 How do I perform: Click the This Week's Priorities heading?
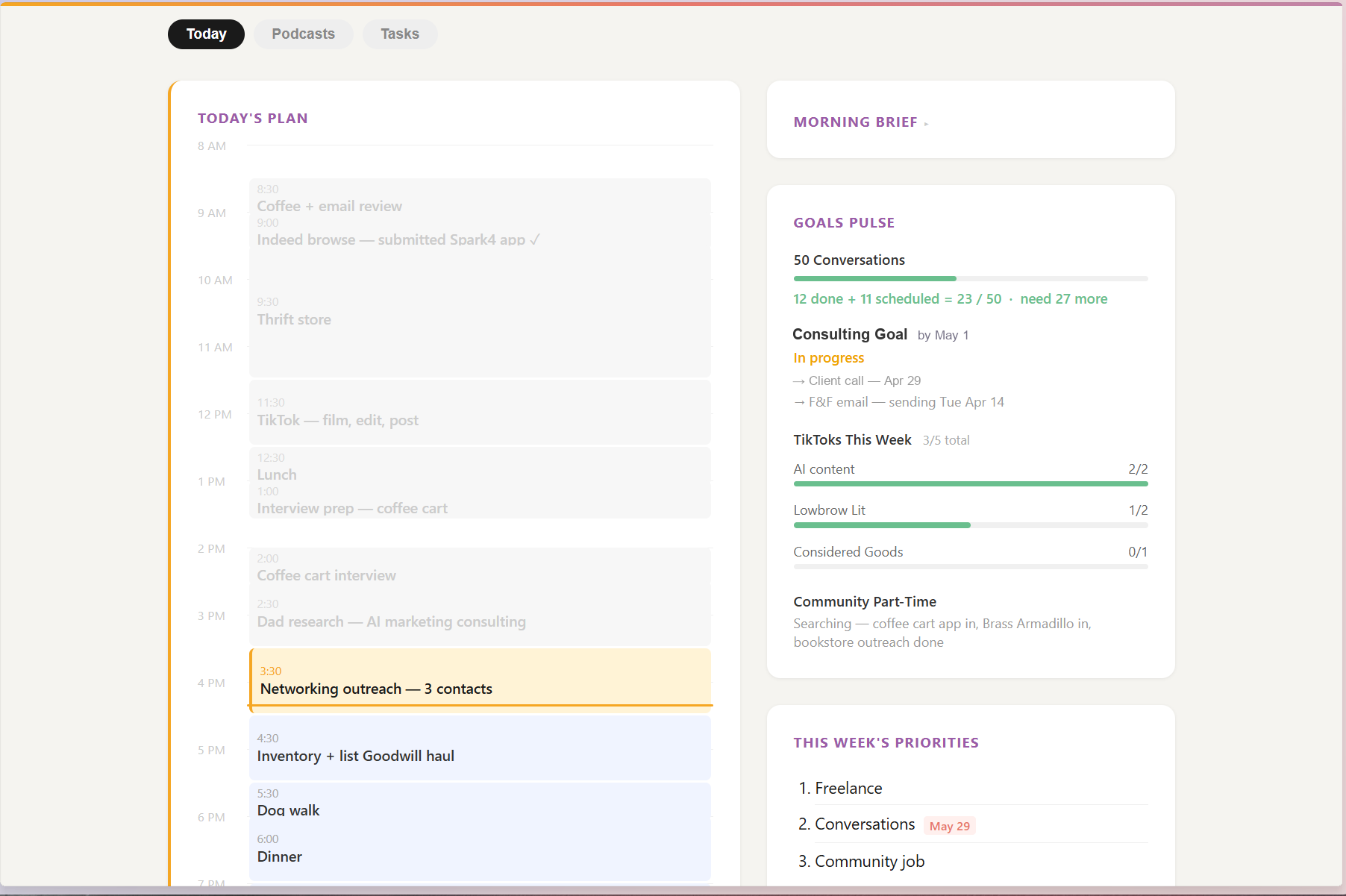(x=886, y=743)
